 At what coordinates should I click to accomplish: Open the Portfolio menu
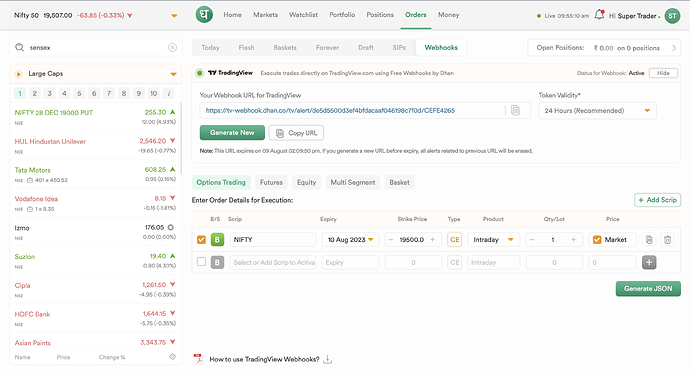tap(342, 15)
